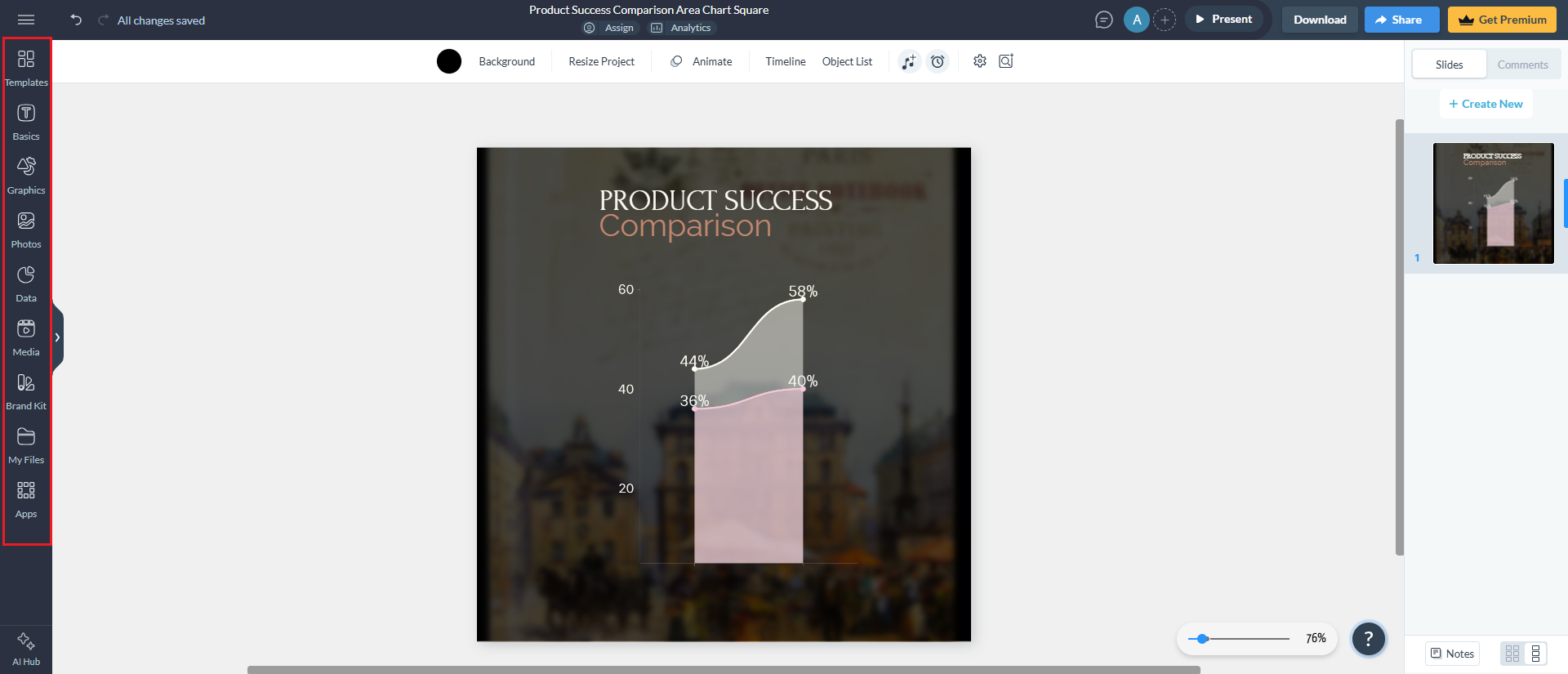The image size is (1568, 674).
Task: Click the canvas horizontal scrollbar
Action: 724,670
